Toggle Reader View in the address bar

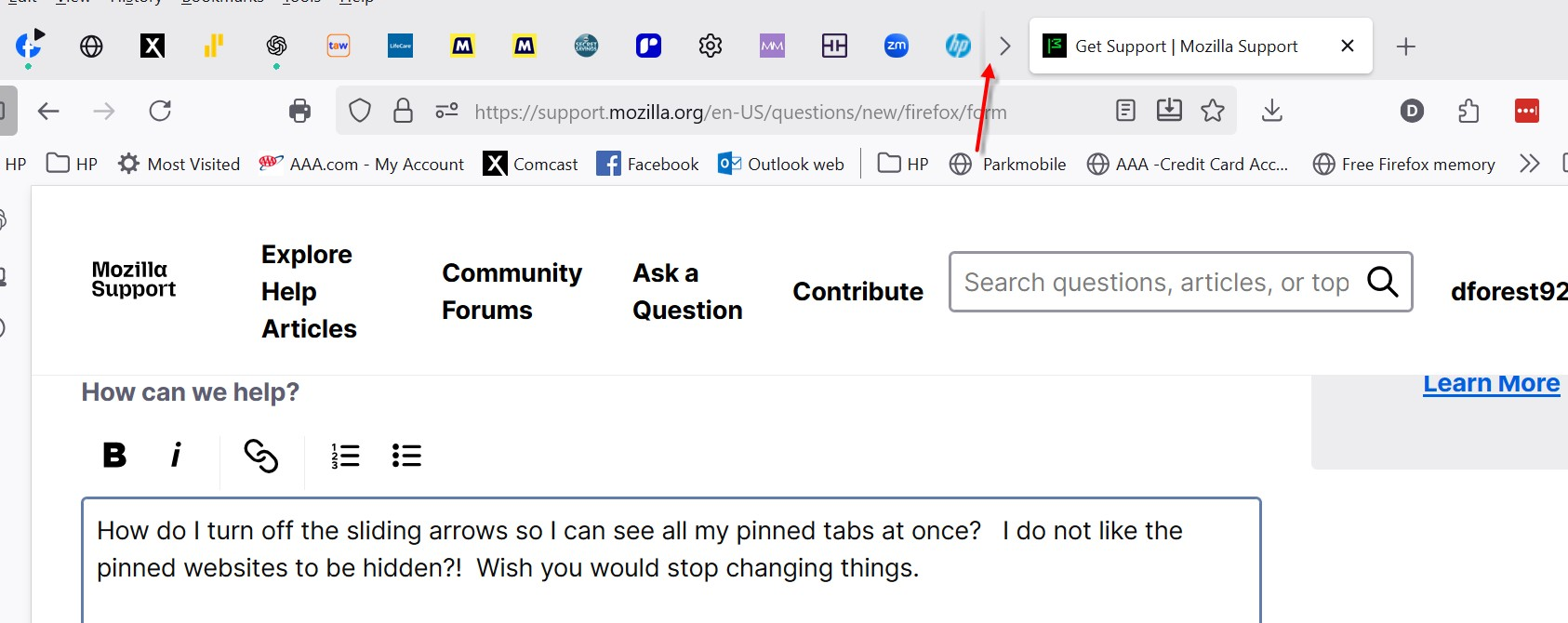[x=1125, y=112]
